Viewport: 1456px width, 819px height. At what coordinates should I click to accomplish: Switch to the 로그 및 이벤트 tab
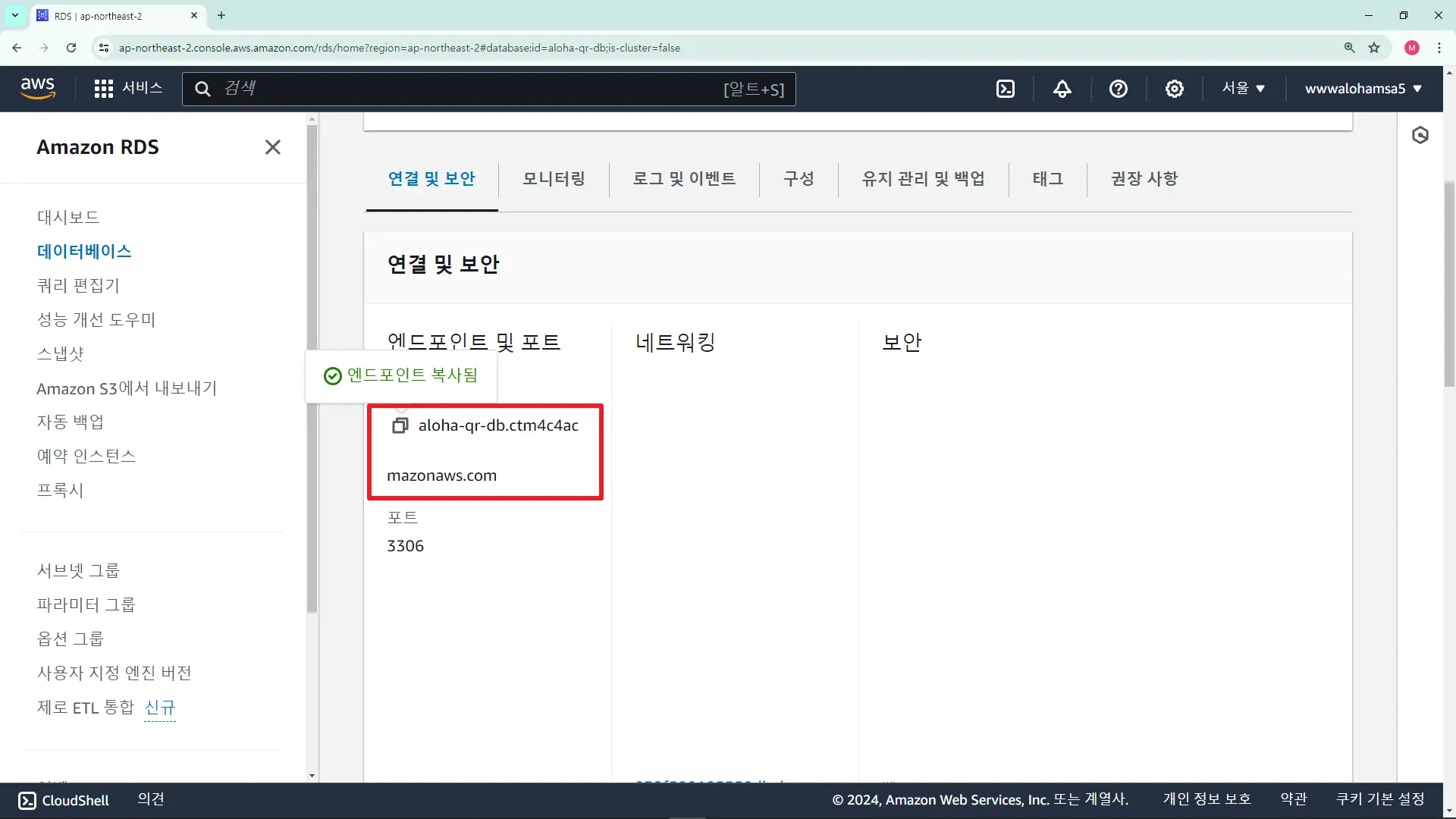pos(684,179)
